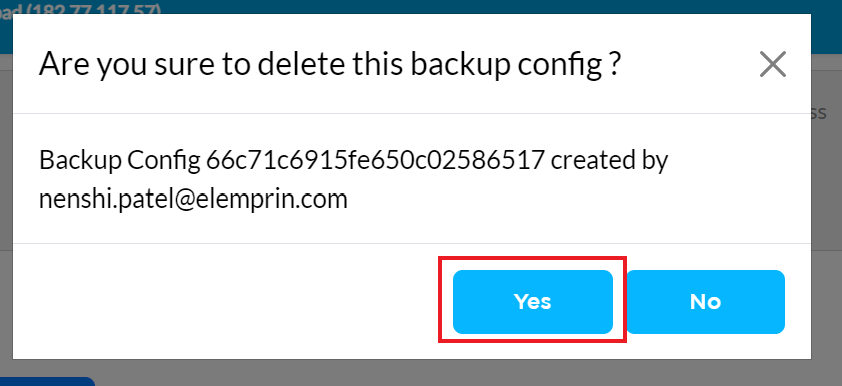The height and width of the screenshot is (386, 842).
Task: Click the nenshi.patel@elemprin.com email text
Action: (193, 199)
